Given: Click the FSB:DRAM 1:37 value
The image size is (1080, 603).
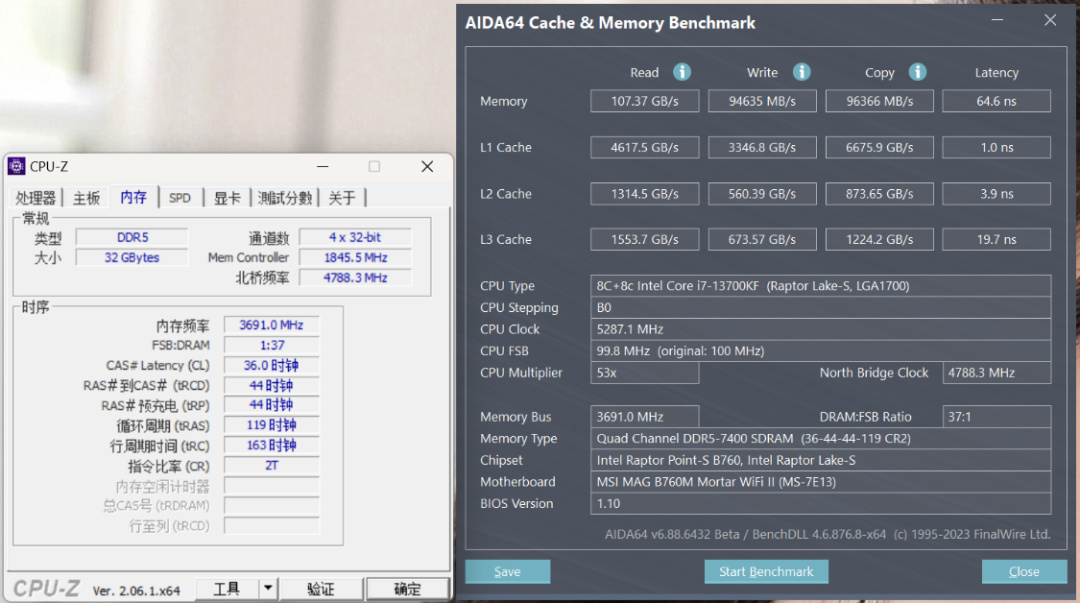Looking at the screenshot, I should click(x=271, y=345).
